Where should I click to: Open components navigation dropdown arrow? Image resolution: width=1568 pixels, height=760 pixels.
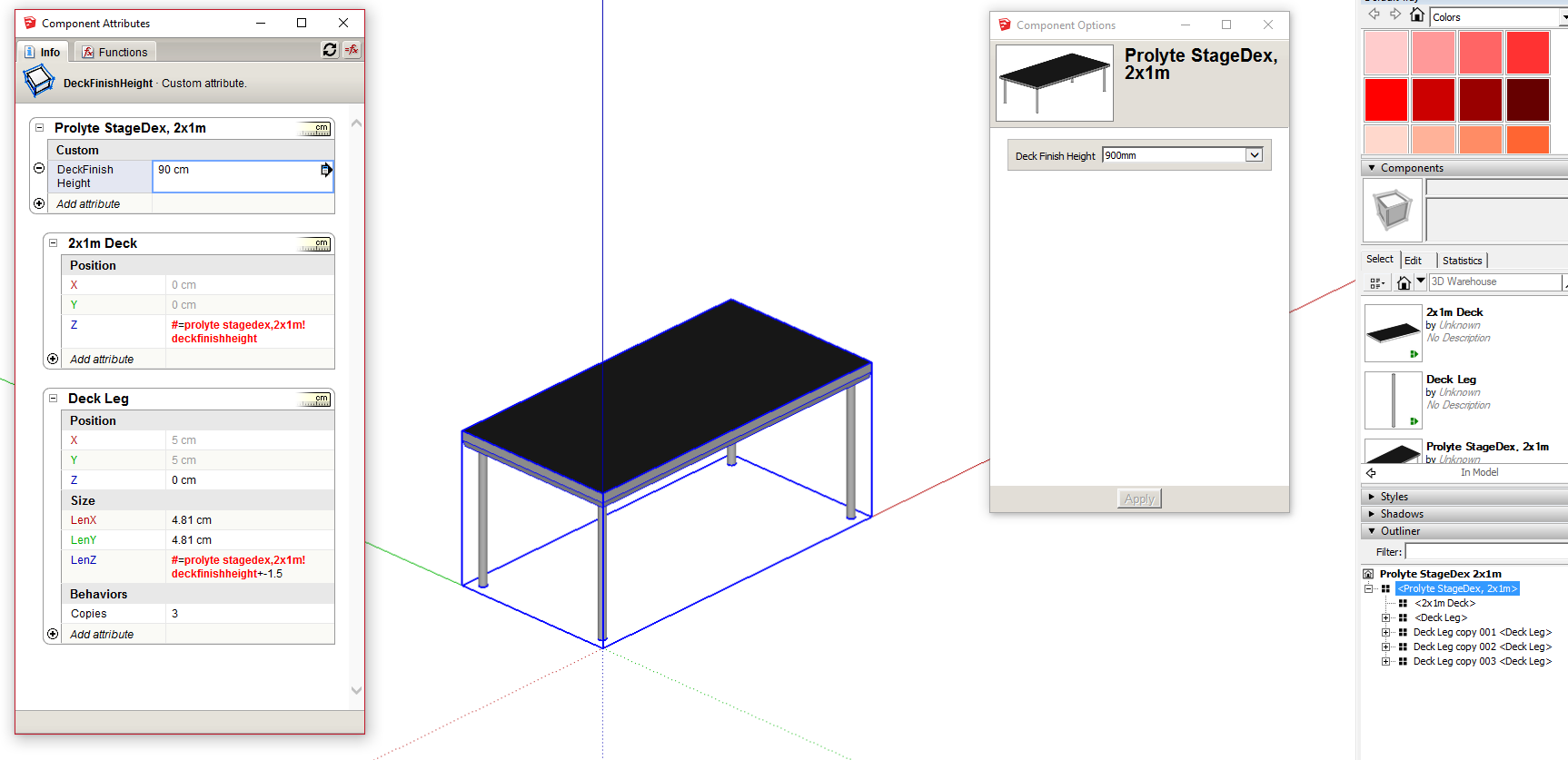coord(1421,281)
